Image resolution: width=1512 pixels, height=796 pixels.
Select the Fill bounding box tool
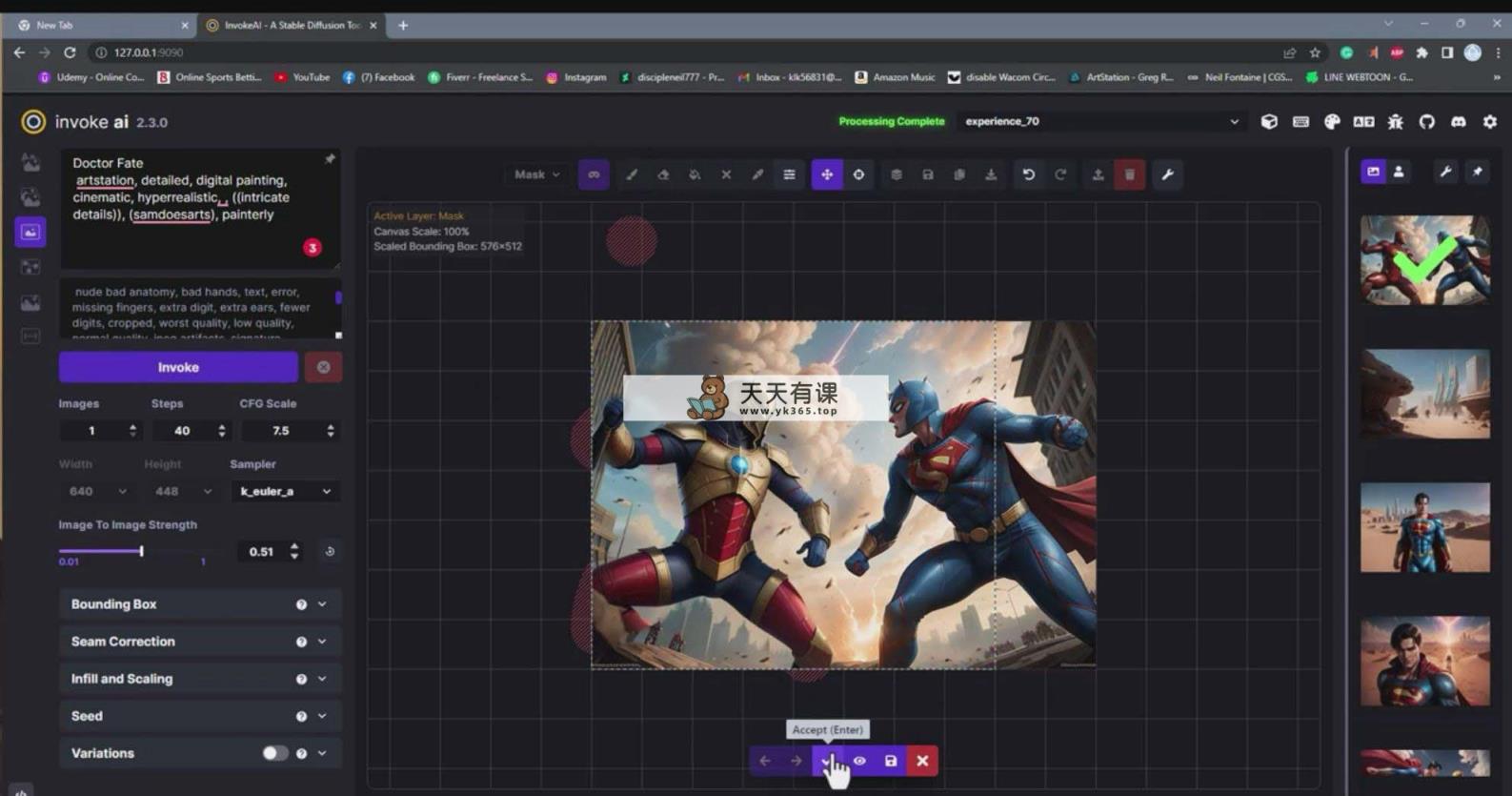[695, 174]
